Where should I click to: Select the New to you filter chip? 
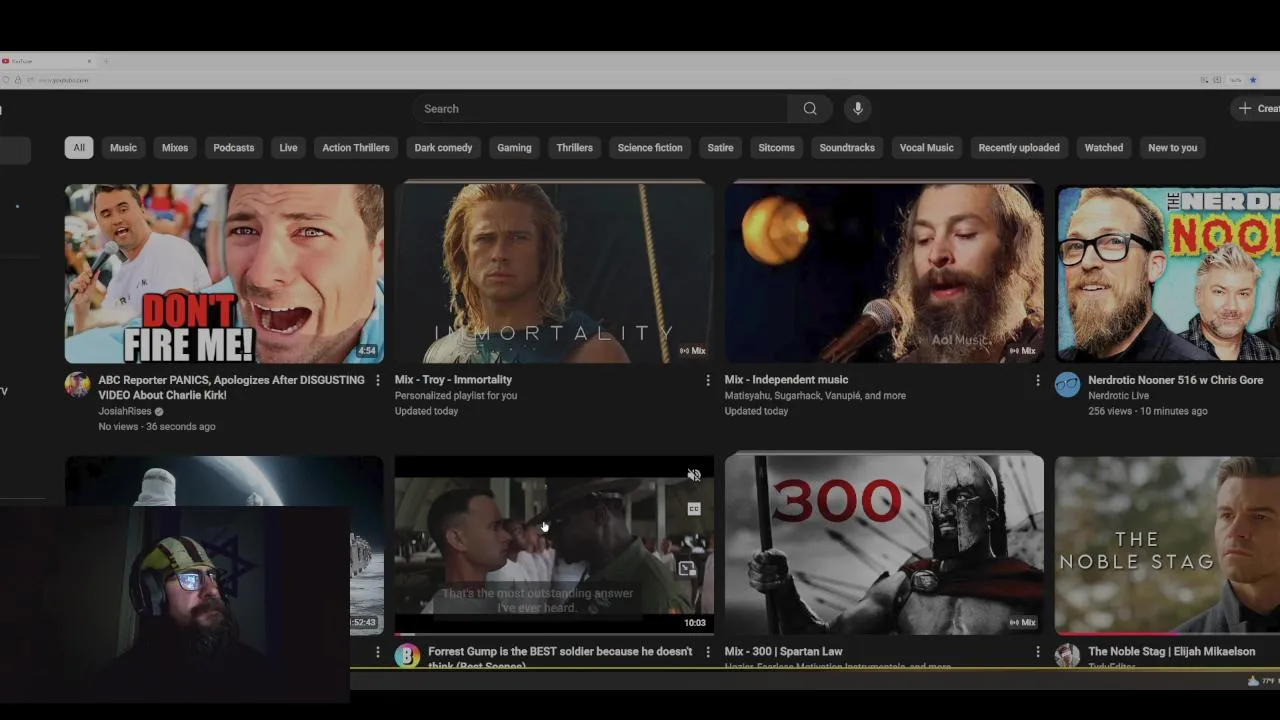point(1172,148)
